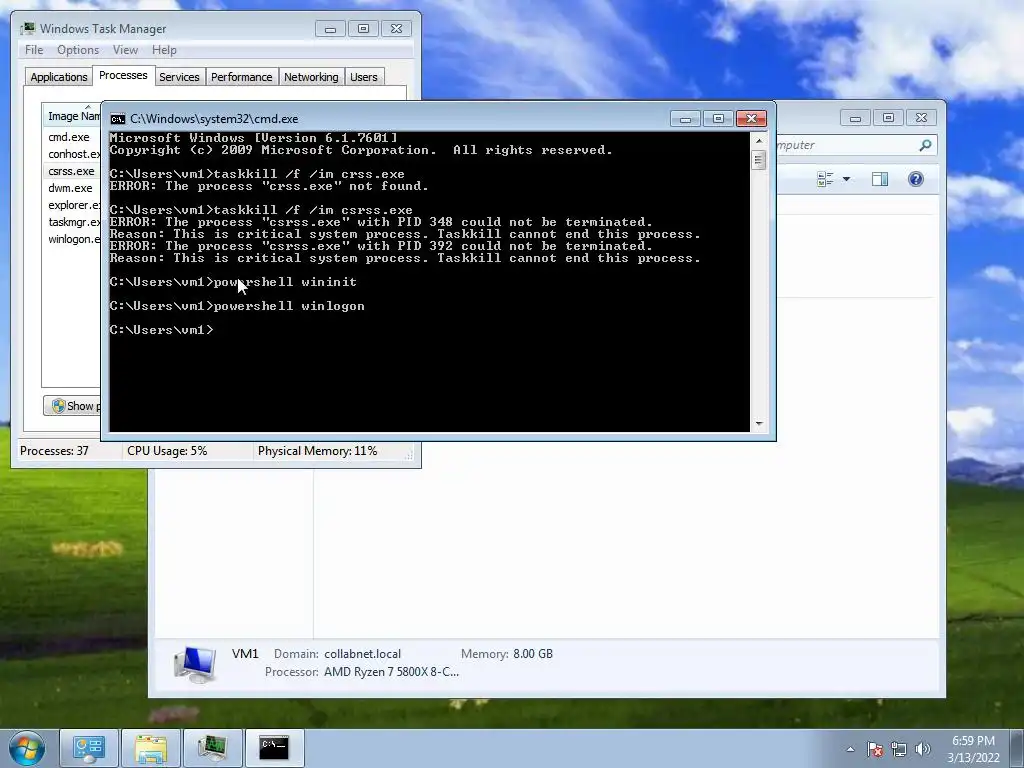Image resolution: width=1024 pixels, height=768 pixels.
Task: Click the VM1 computer name label
Action: click(x=246, y=654)
